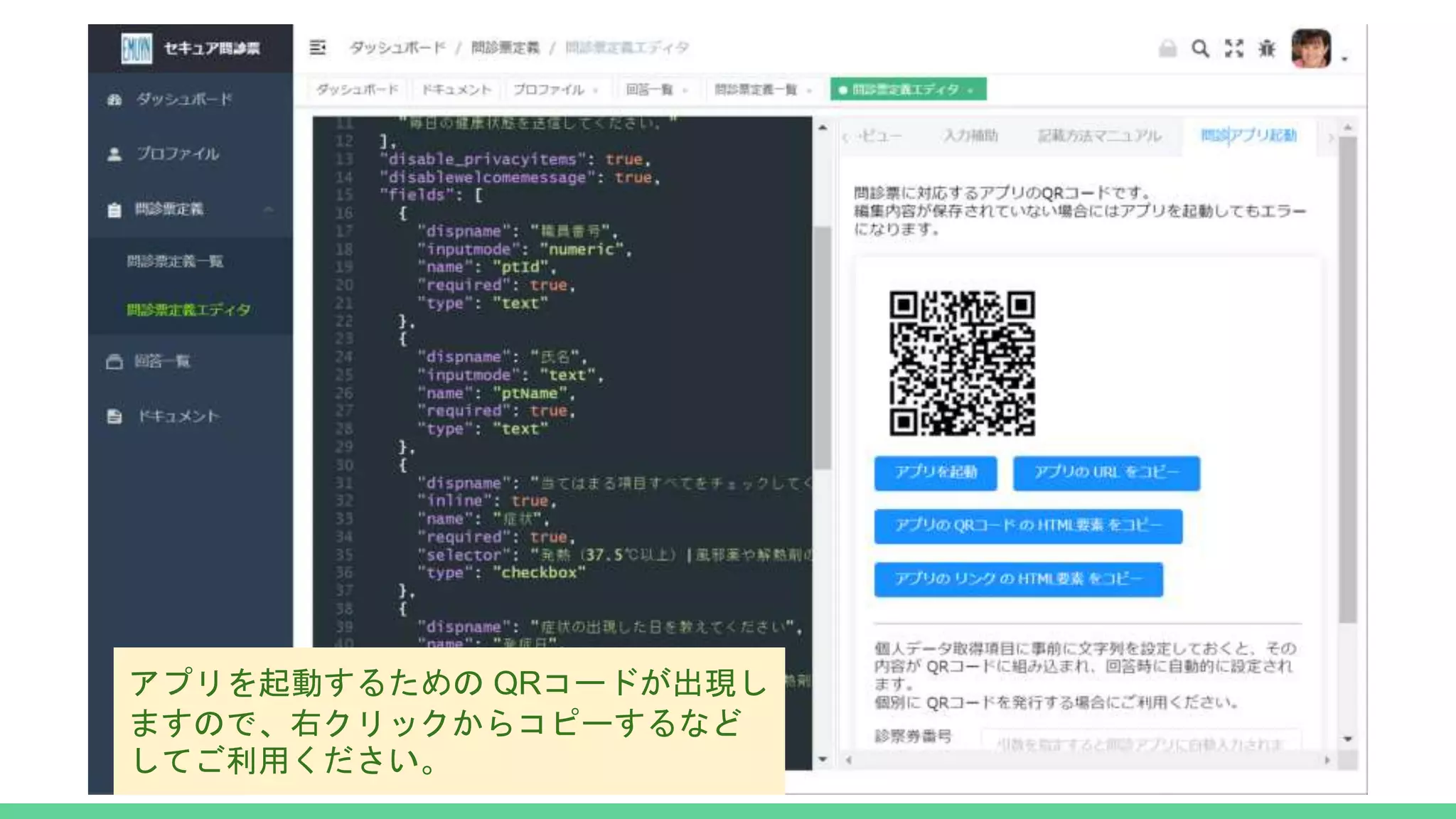The image size is (1456, 819).
Task: Click the "disable_privacyitems": true code line
Action: [516, 159]
